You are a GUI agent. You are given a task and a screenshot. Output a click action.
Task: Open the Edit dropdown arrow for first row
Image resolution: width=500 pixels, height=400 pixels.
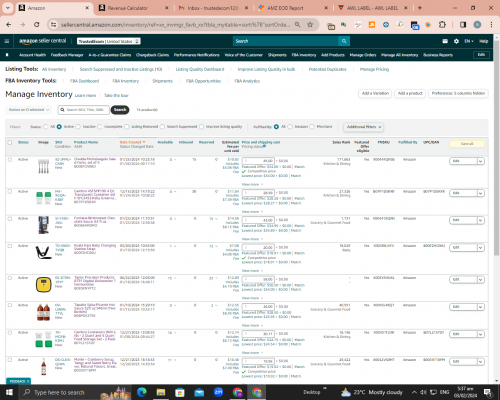coord(480,161)
